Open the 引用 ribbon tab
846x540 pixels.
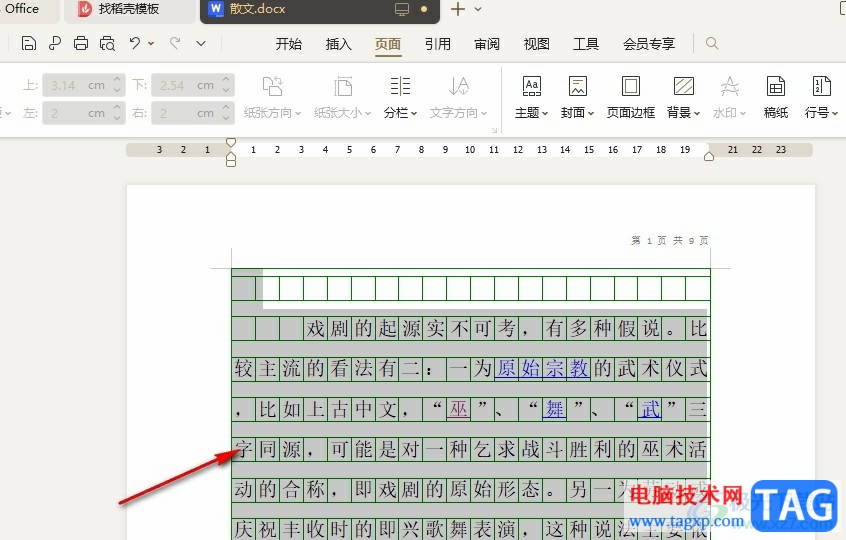click(438, 44)
